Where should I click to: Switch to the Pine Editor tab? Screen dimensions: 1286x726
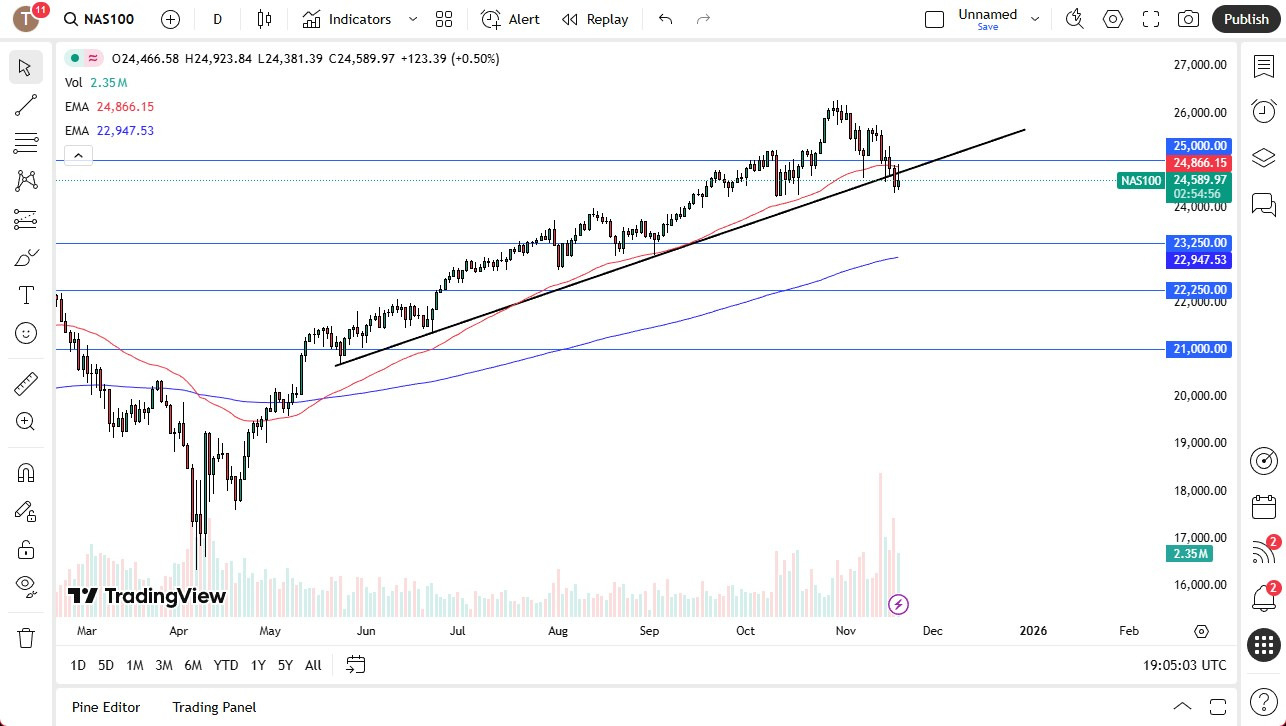[105, 707]
